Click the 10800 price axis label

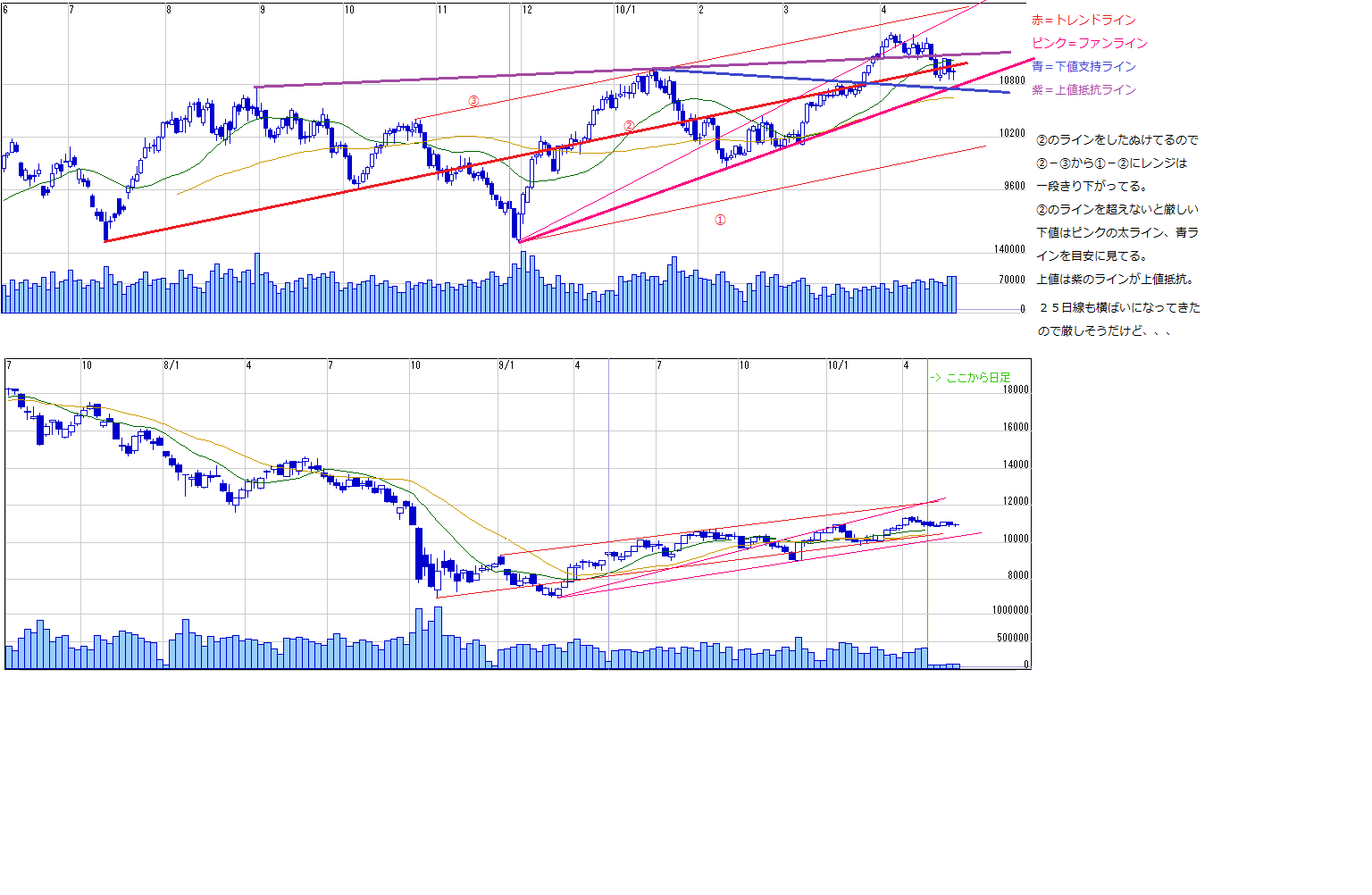pos(1012,80)
